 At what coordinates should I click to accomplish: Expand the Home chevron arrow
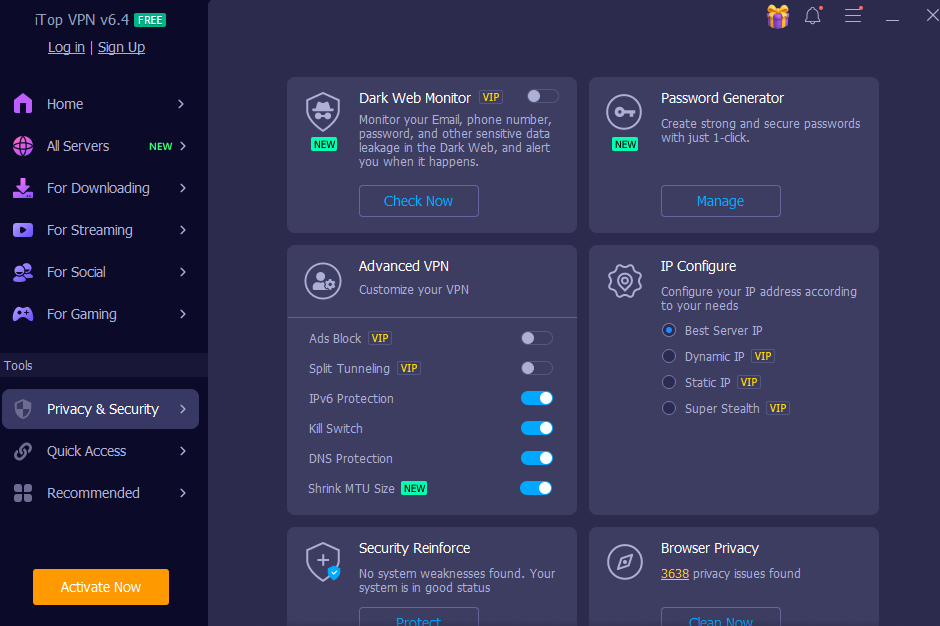pos(181,104)
